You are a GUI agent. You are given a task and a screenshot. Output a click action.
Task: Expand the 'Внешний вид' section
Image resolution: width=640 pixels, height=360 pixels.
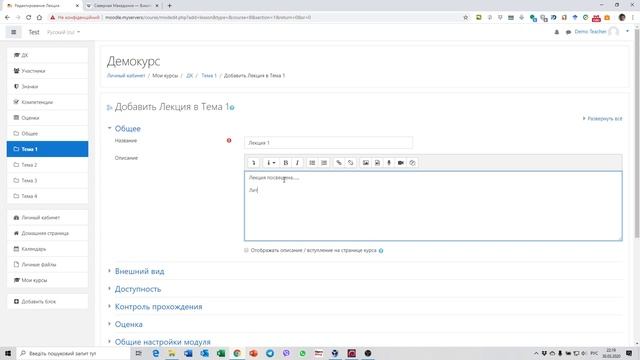point(139,271)
